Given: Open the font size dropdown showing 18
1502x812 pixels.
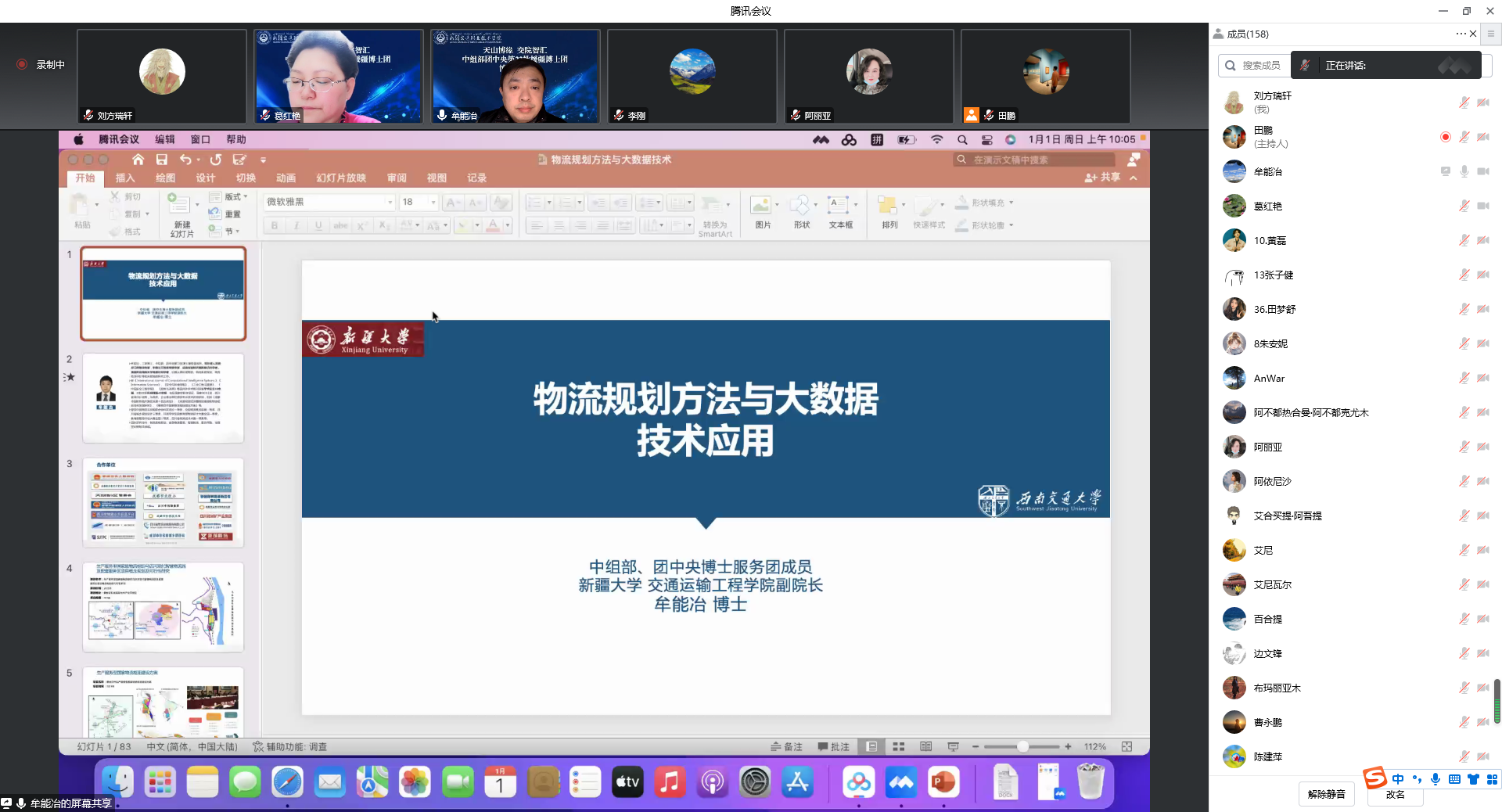Looking at the screenshot, I should [x=433, y=203].
